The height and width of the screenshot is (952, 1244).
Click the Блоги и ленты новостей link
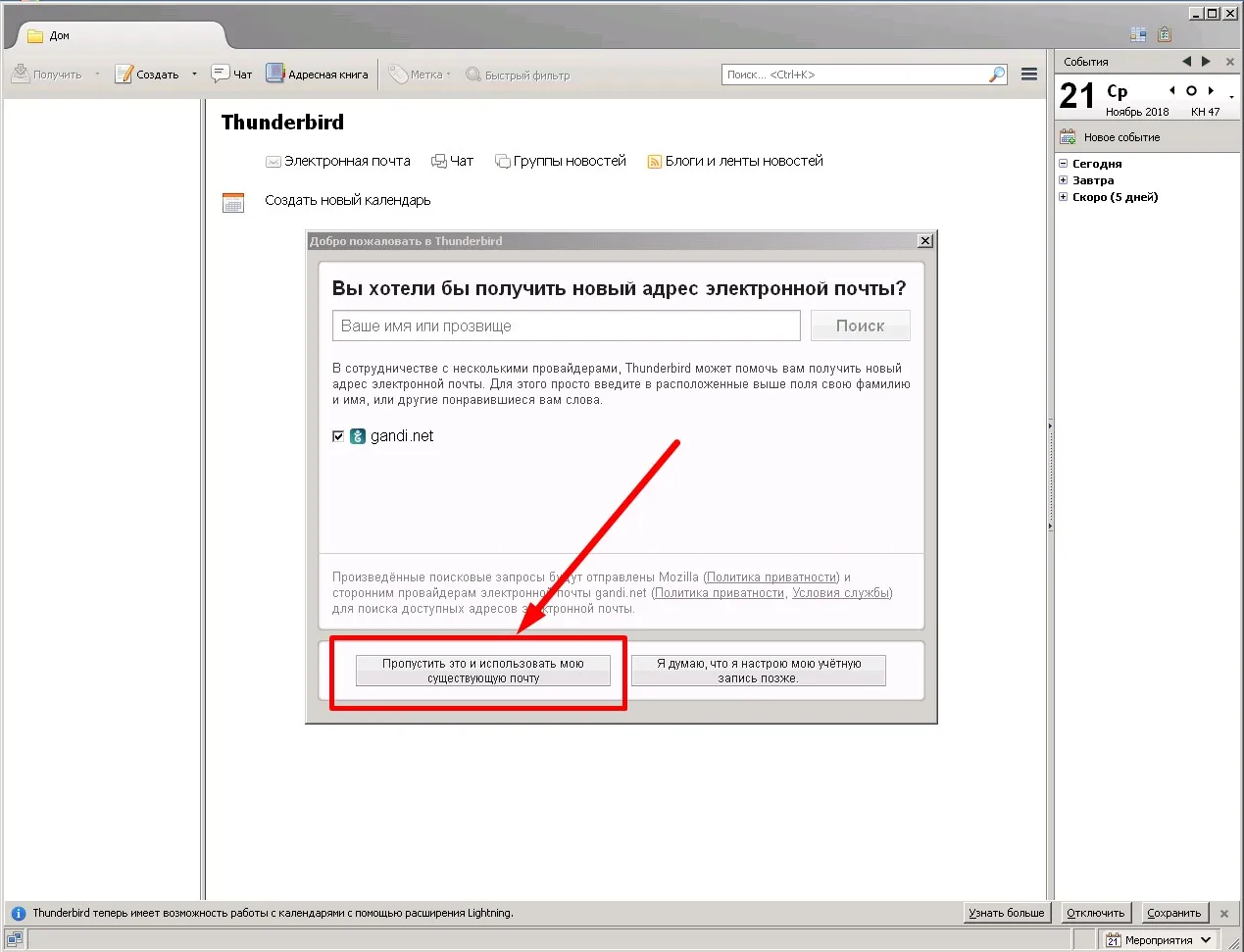click(735, 161)
